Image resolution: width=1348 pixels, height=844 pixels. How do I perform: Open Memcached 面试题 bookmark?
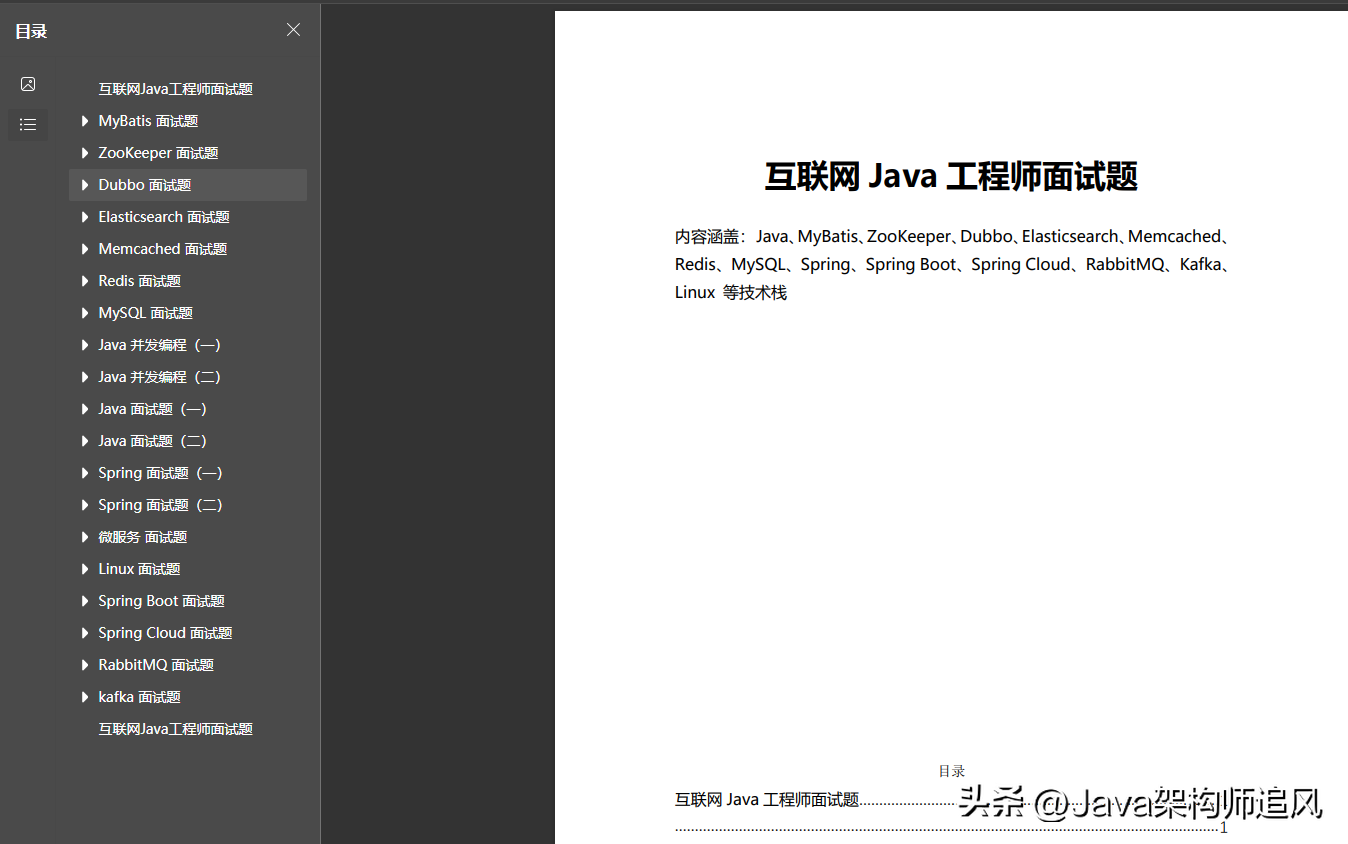(x=163, y=249)
